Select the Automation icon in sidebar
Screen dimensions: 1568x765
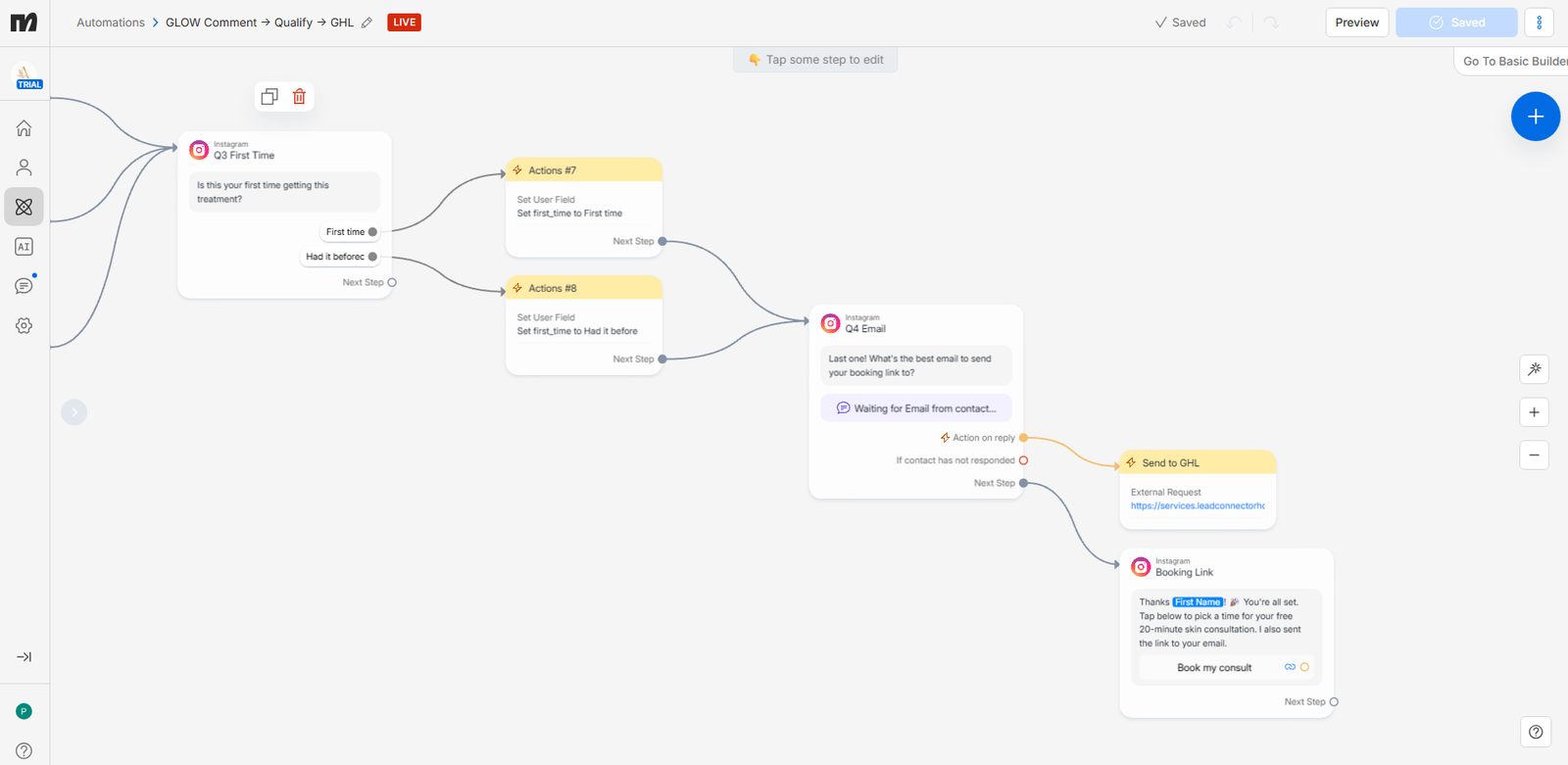click(24, 207)
